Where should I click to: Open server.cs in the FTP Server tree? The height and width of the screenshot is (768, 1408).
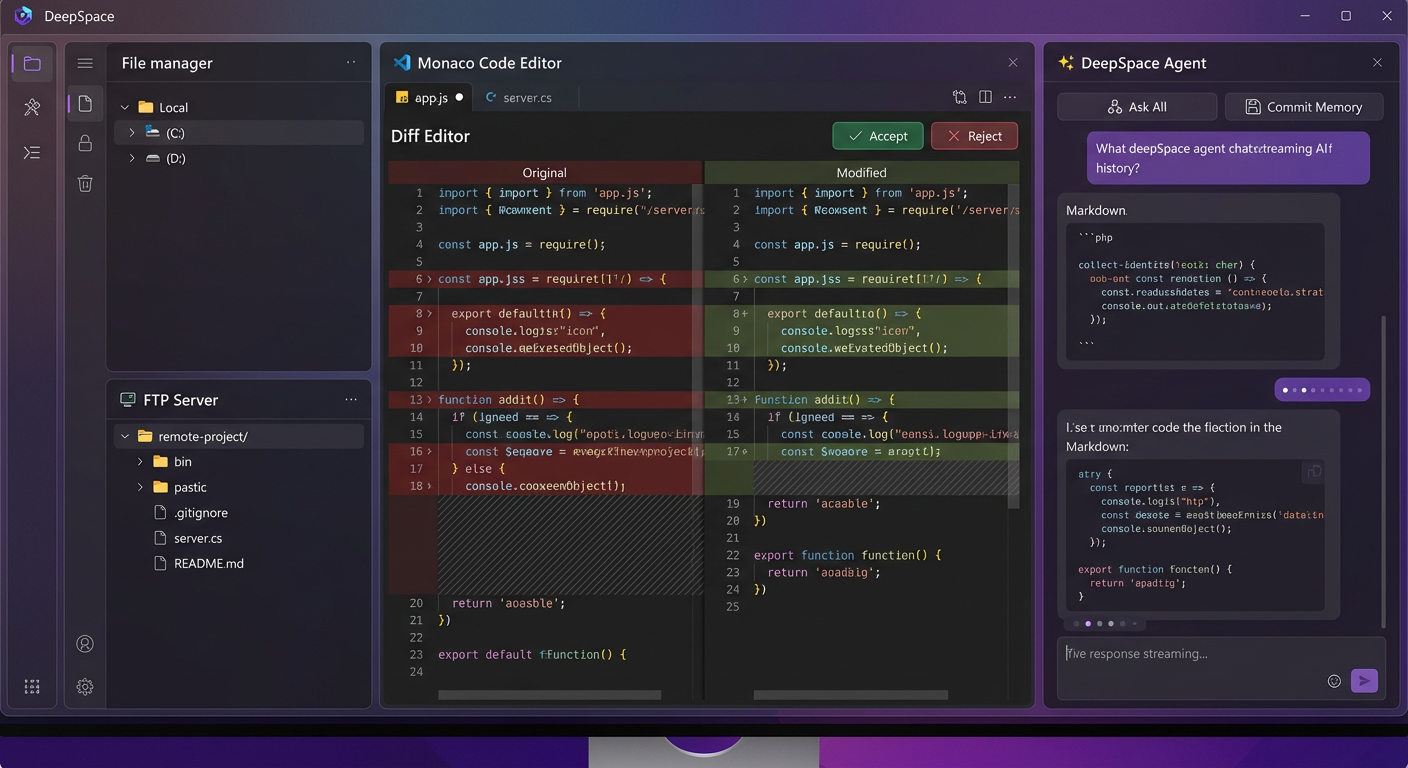click(198, 538)
